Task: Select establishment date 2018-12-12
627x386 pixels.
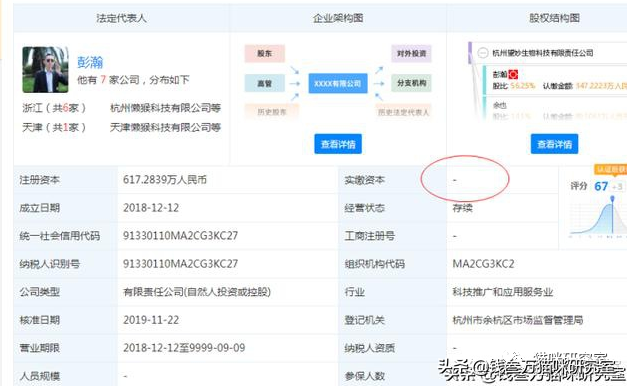Action: 151,208
